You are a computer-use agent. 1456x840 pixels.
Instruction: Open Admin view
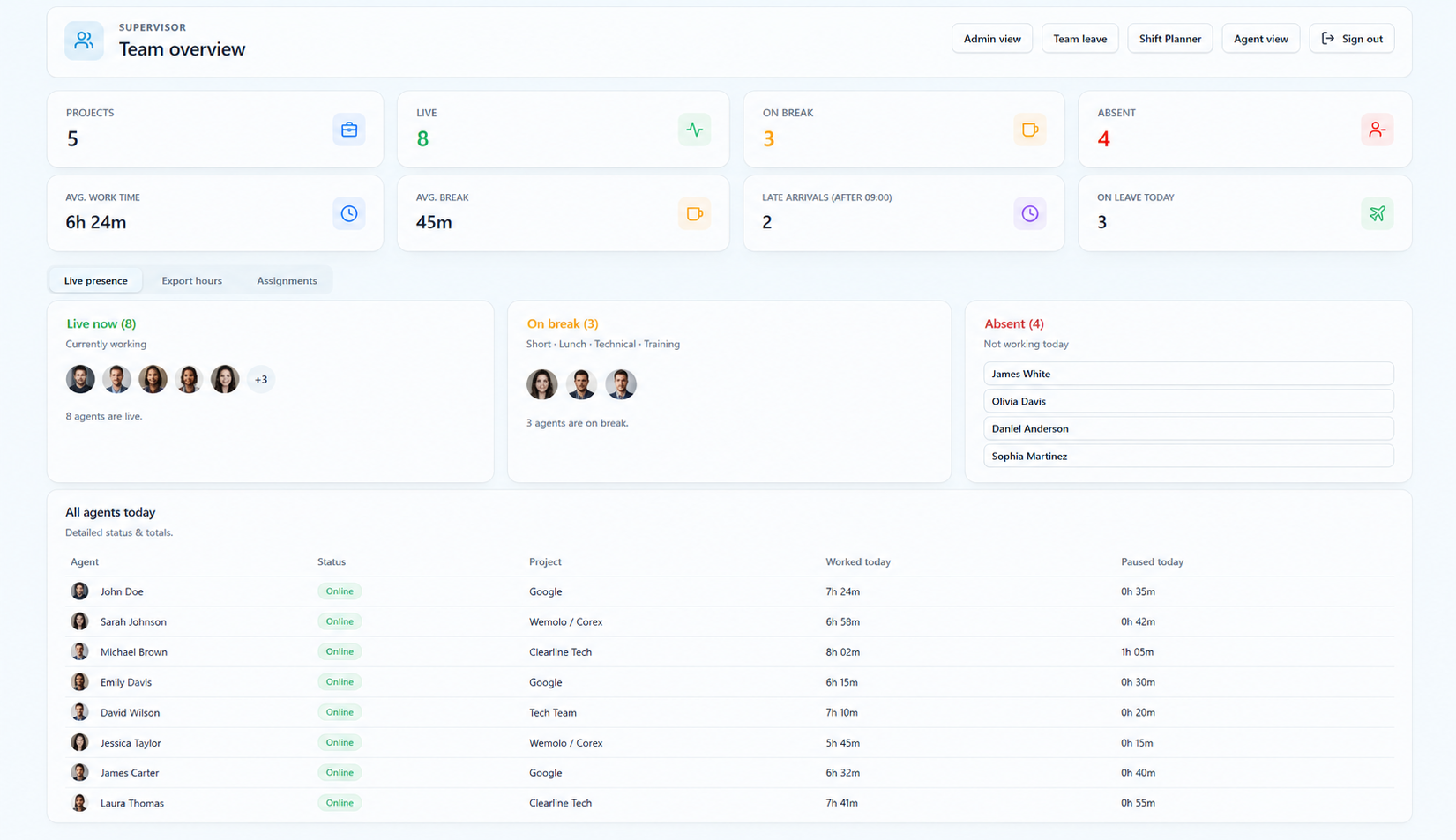pos(992,39)
